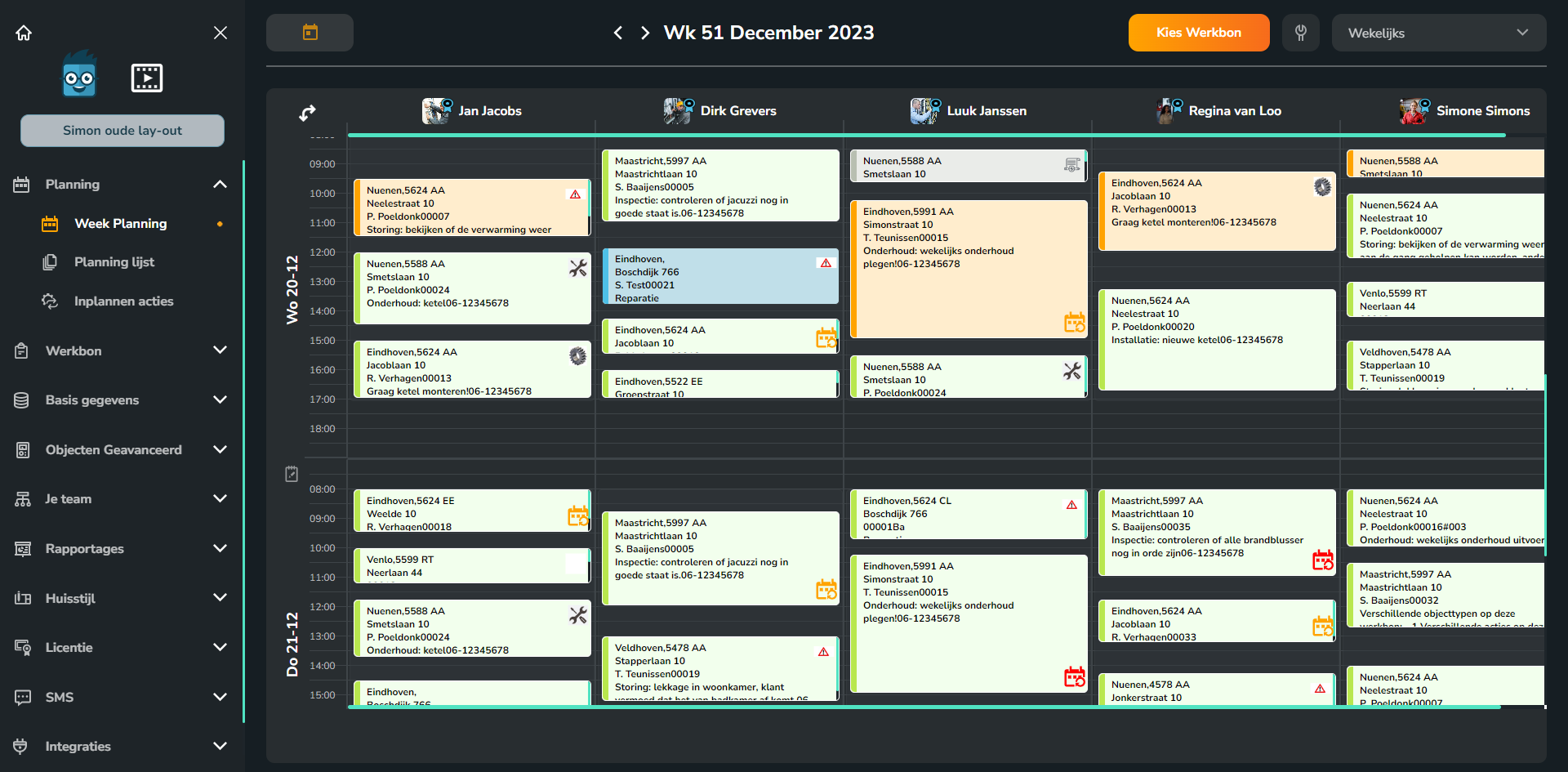
Task: Click the Integraties plug icon
Action: [x=21, y=747]
